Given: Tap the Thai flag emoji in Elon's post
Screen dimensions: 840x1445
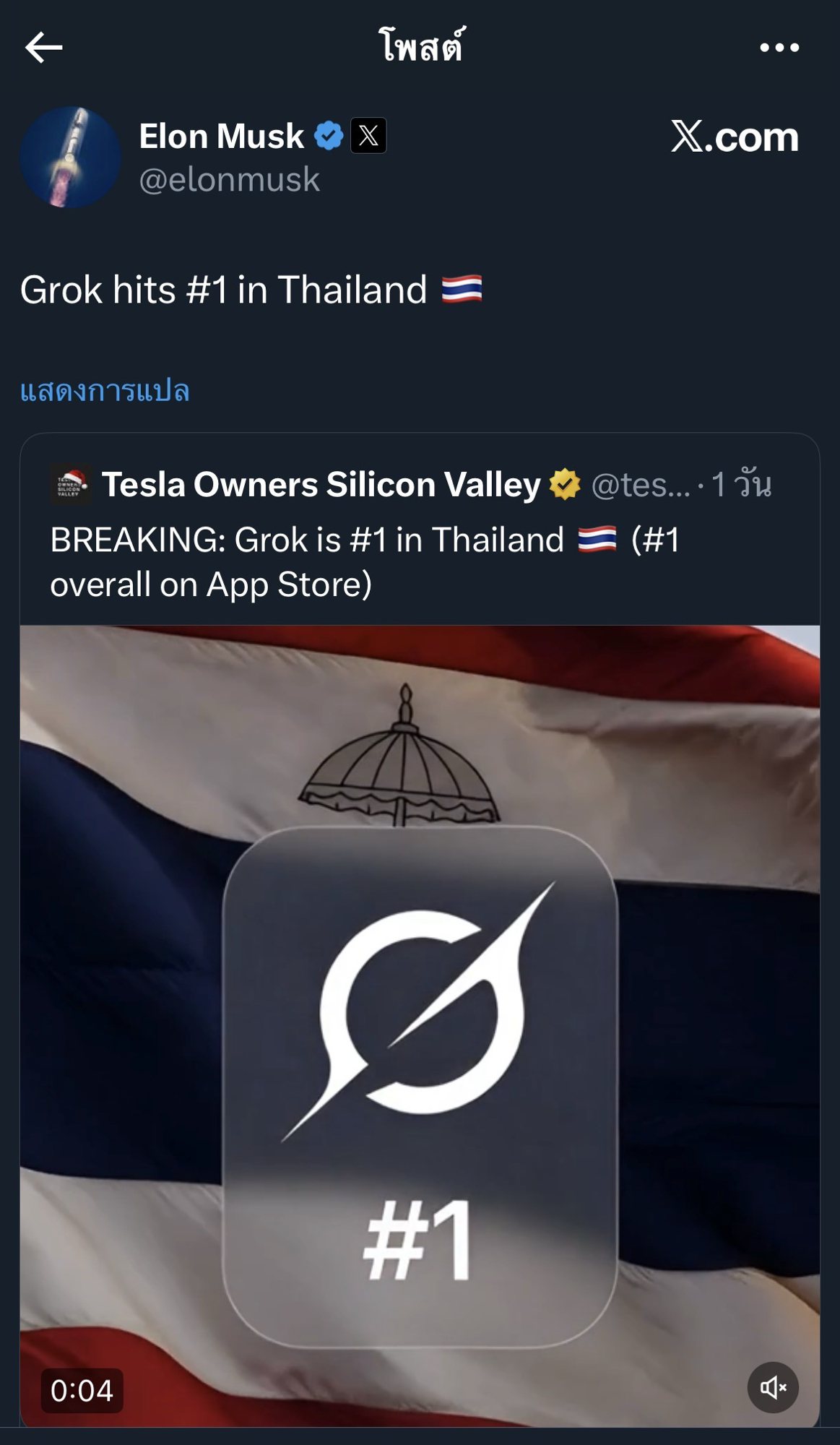Looking at the screenshot, I should point(461,290).
